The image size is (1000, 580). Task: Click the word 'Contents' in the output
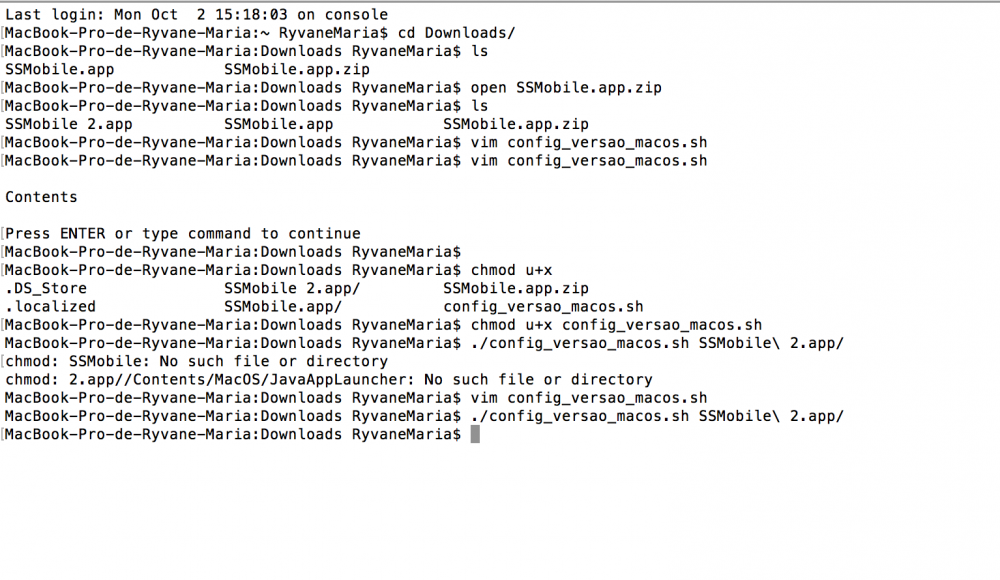(41, 197)
